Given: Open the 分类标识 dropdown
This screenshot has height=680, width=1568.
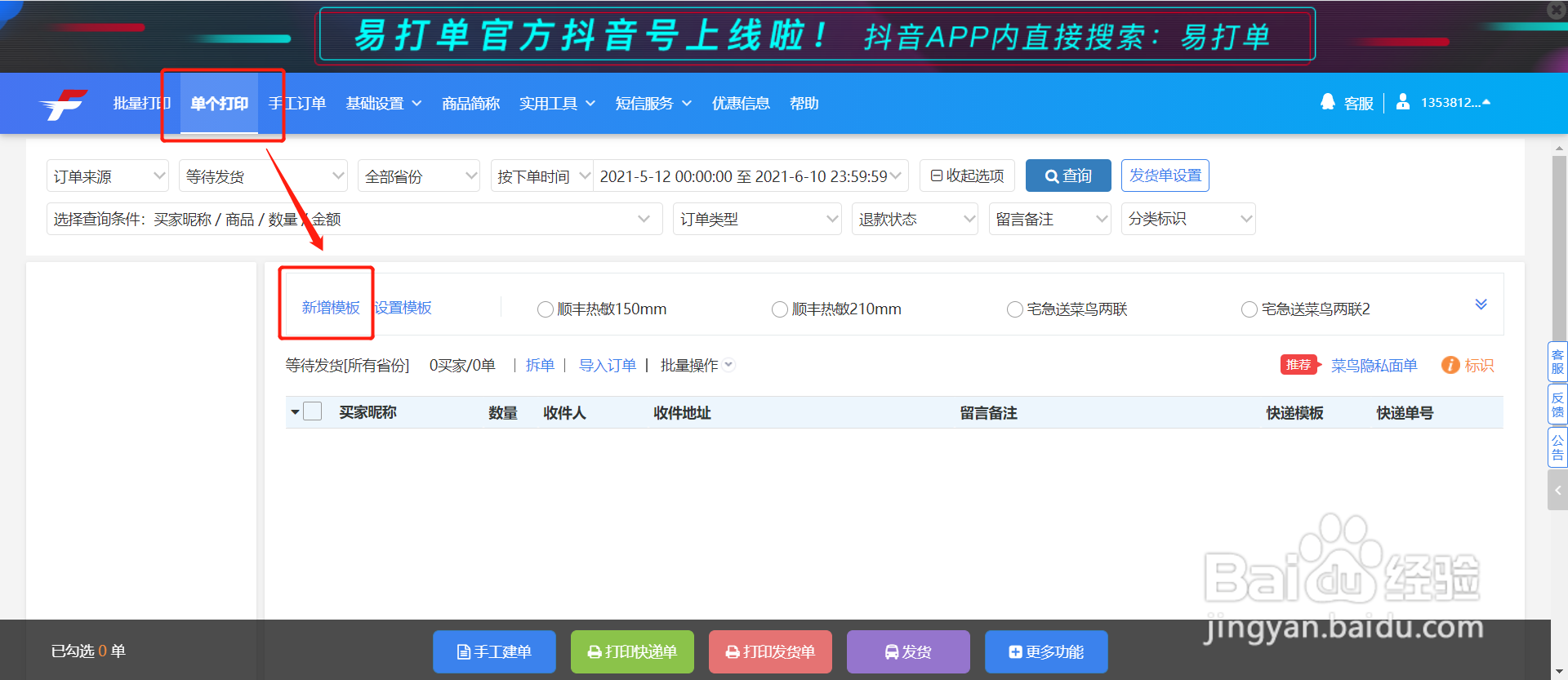Looking at the screenshot, I should 1188,219.
